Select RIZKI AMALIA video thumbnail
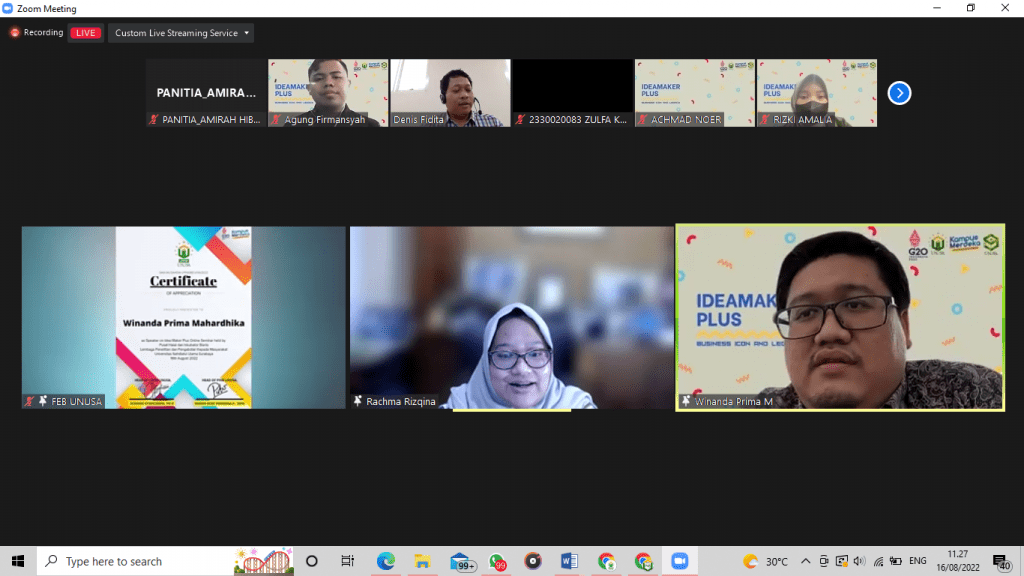Image resolution: width=1024 pixels, height=576 pixels. pos(817,93)
